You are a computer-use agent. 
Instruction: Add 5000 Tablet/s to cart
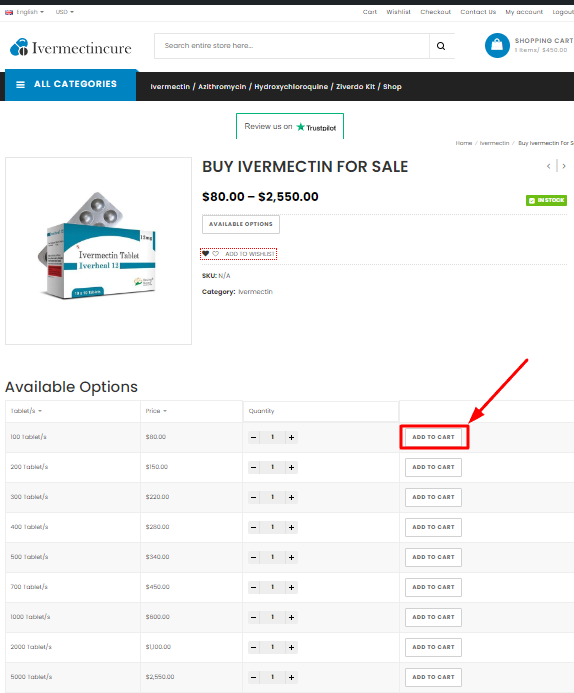point(433,677)
